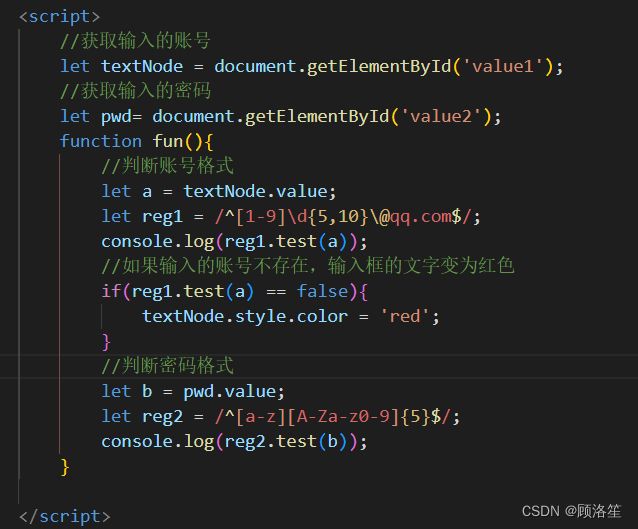Click the keyword function

coord(101,141)
